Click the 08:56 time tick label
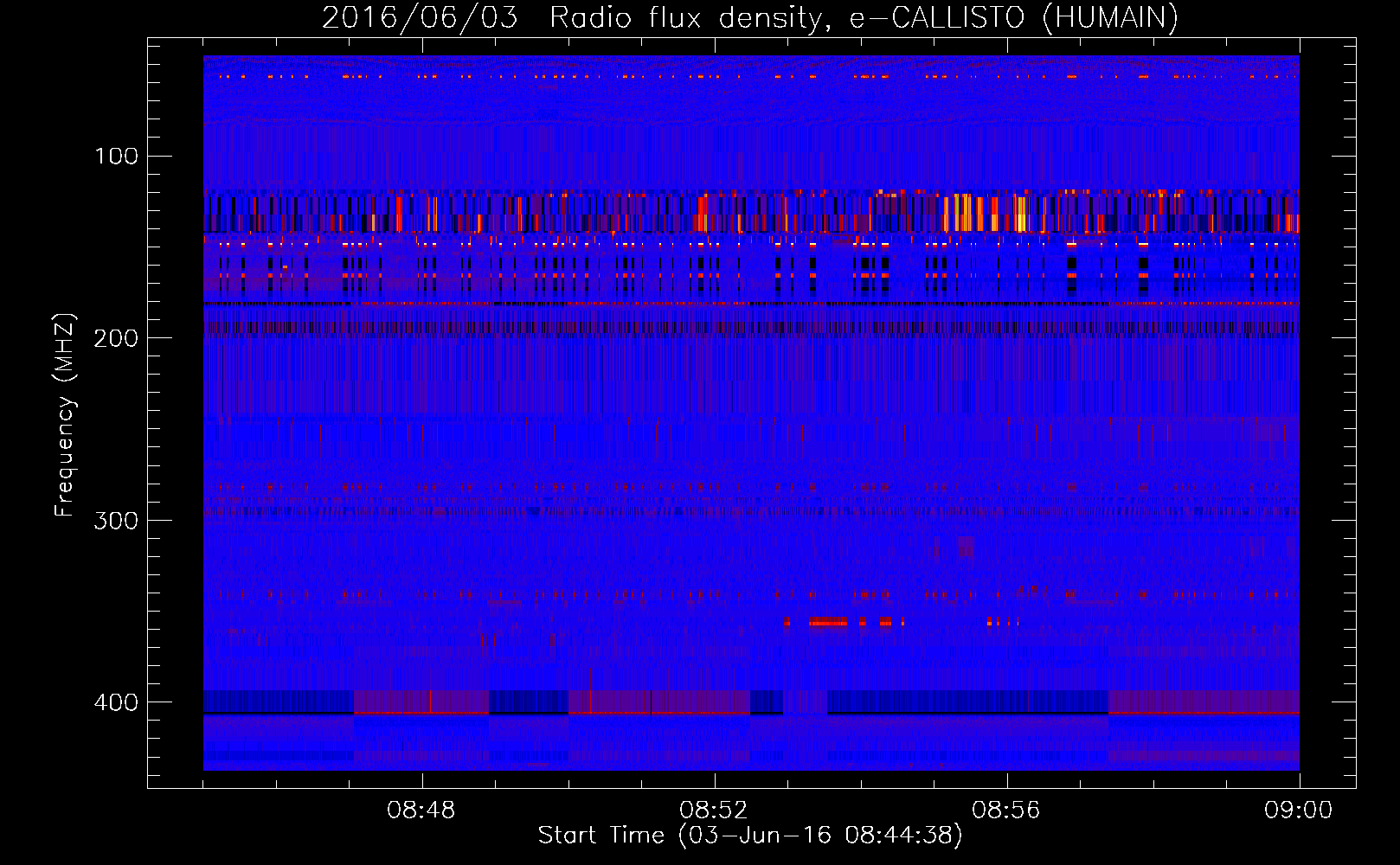The height and width of the screenshot is (865, 1400). (1006, 811)
